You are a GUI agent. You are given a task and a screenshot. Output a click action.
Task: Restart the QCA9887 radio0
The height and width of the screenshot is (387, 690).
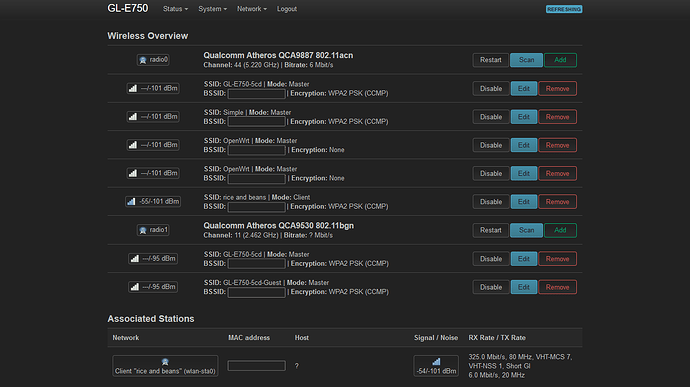point(491,60)
